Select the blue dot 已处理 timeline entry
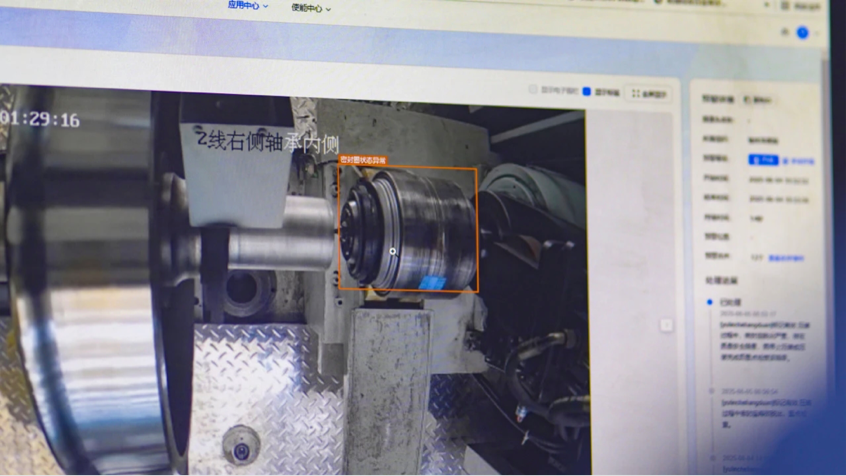The width and height of the screenshot is (846, 476). click(711, 301)
